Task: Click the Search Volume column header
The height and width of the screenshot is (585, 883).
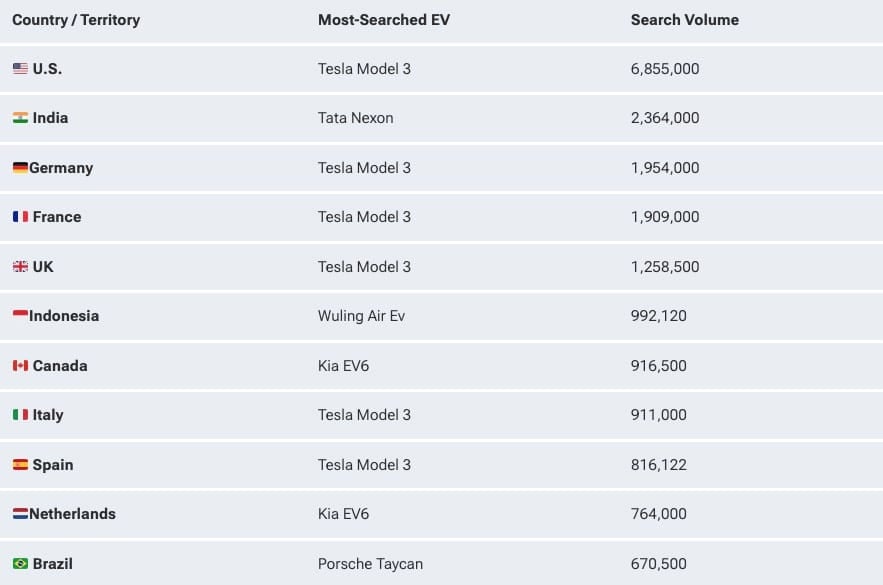Action: point(684,20)
